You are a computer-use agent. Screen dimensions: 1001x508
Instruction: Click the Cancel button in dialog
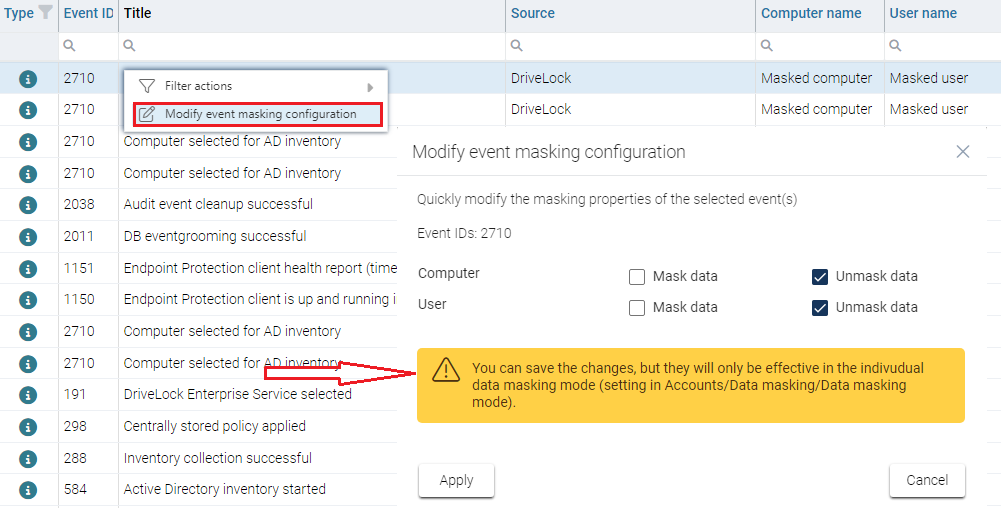coord(926,480)
